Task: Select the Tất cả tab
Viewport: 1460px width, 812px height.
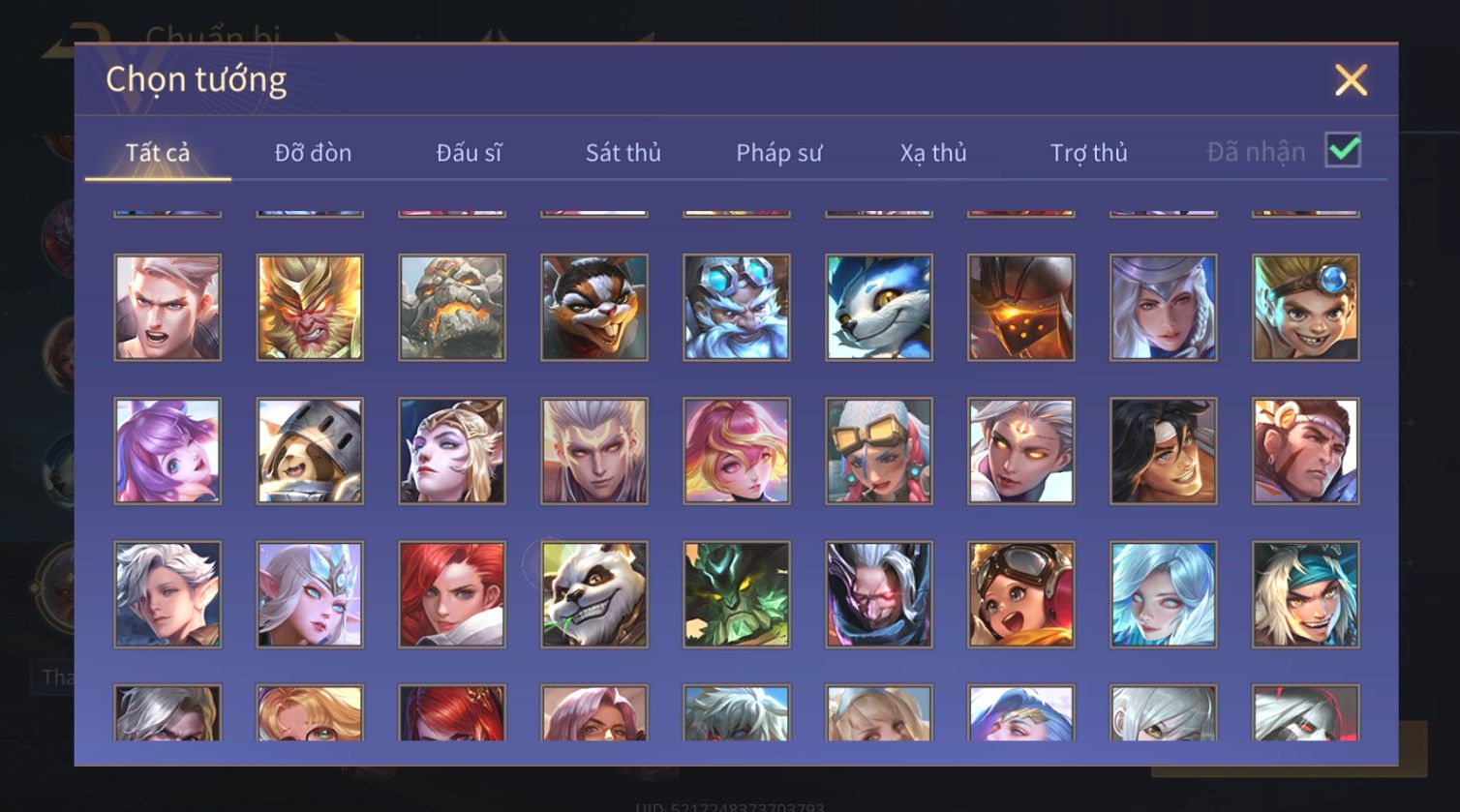Action: coord(158,153)
